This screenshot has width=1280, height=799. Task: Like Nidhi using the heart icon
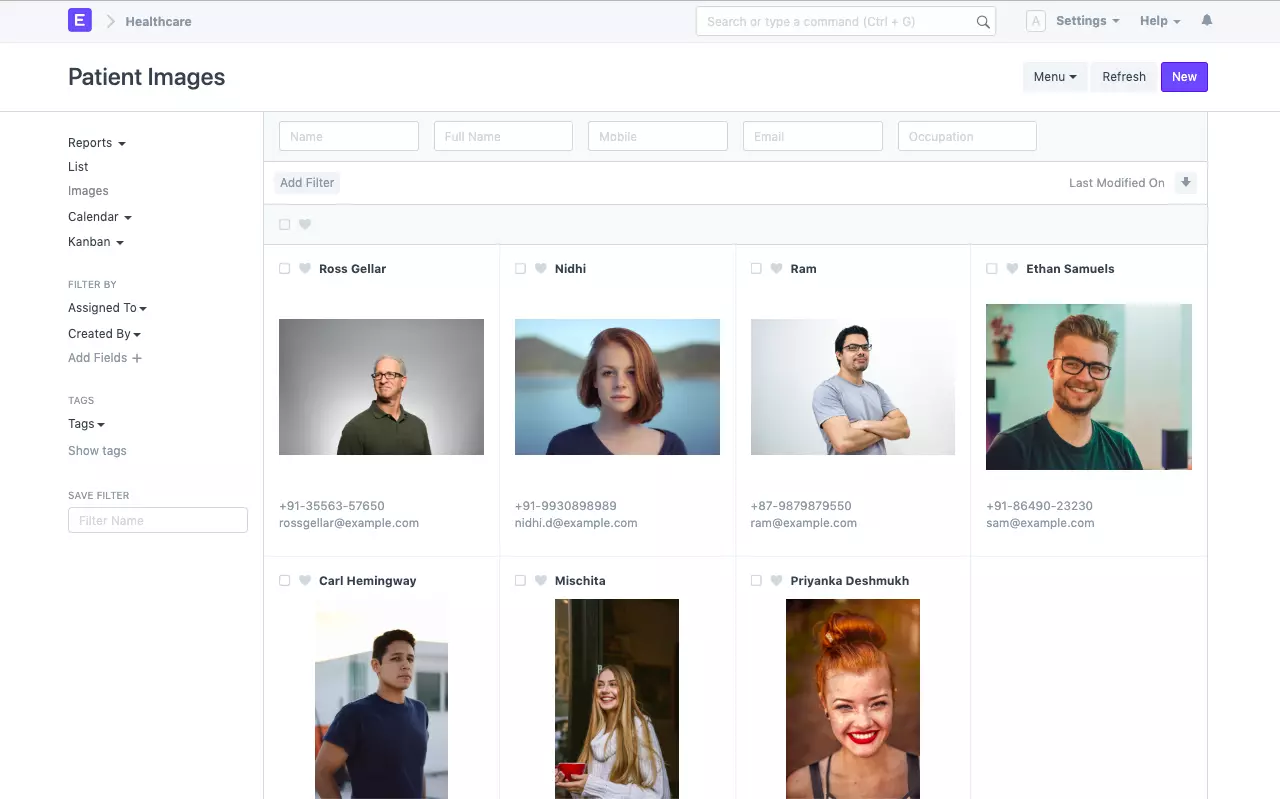540,268
